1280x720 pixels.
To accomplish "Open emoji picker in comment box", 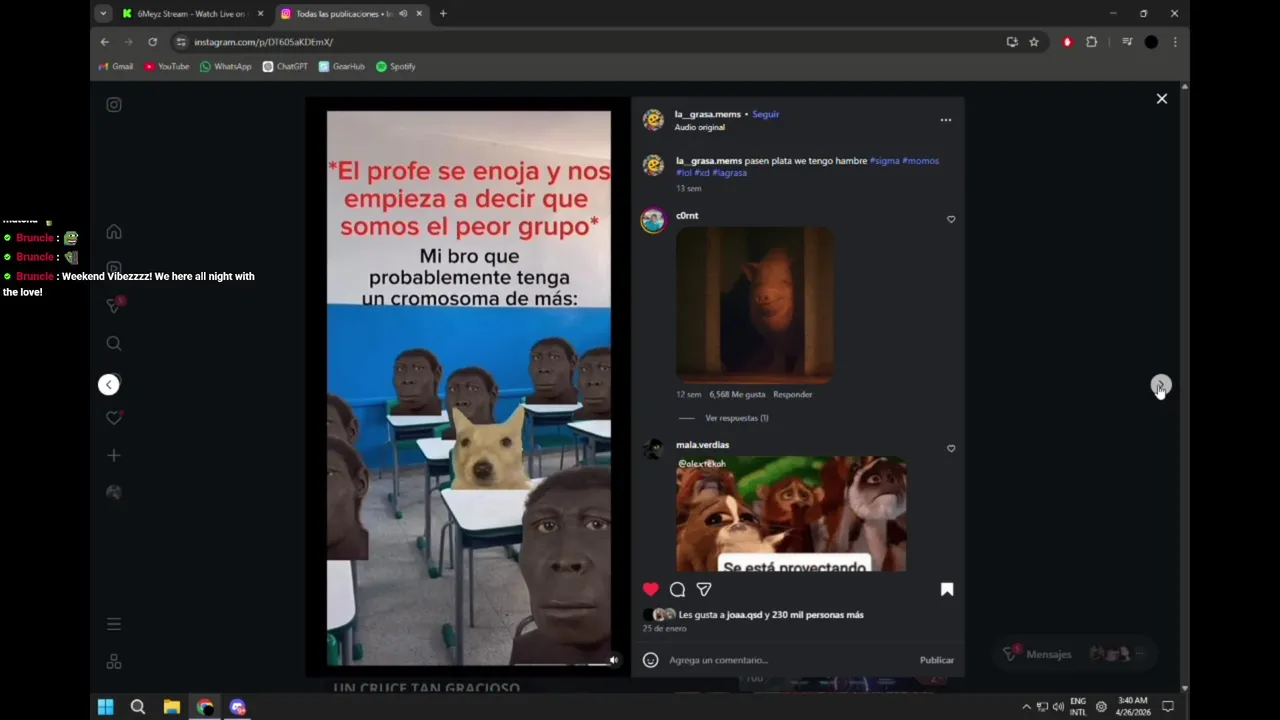I will [651, 660].
